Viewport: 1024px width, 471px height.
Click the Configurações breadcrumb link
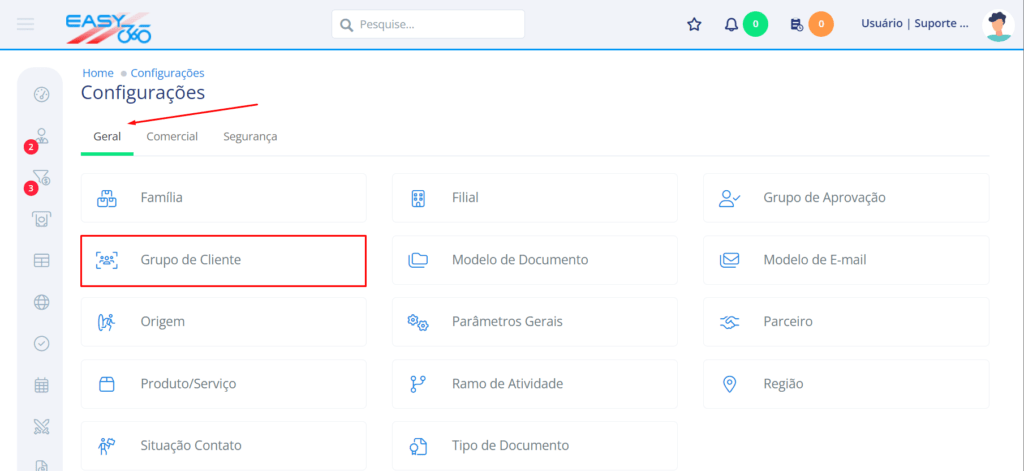167,73
